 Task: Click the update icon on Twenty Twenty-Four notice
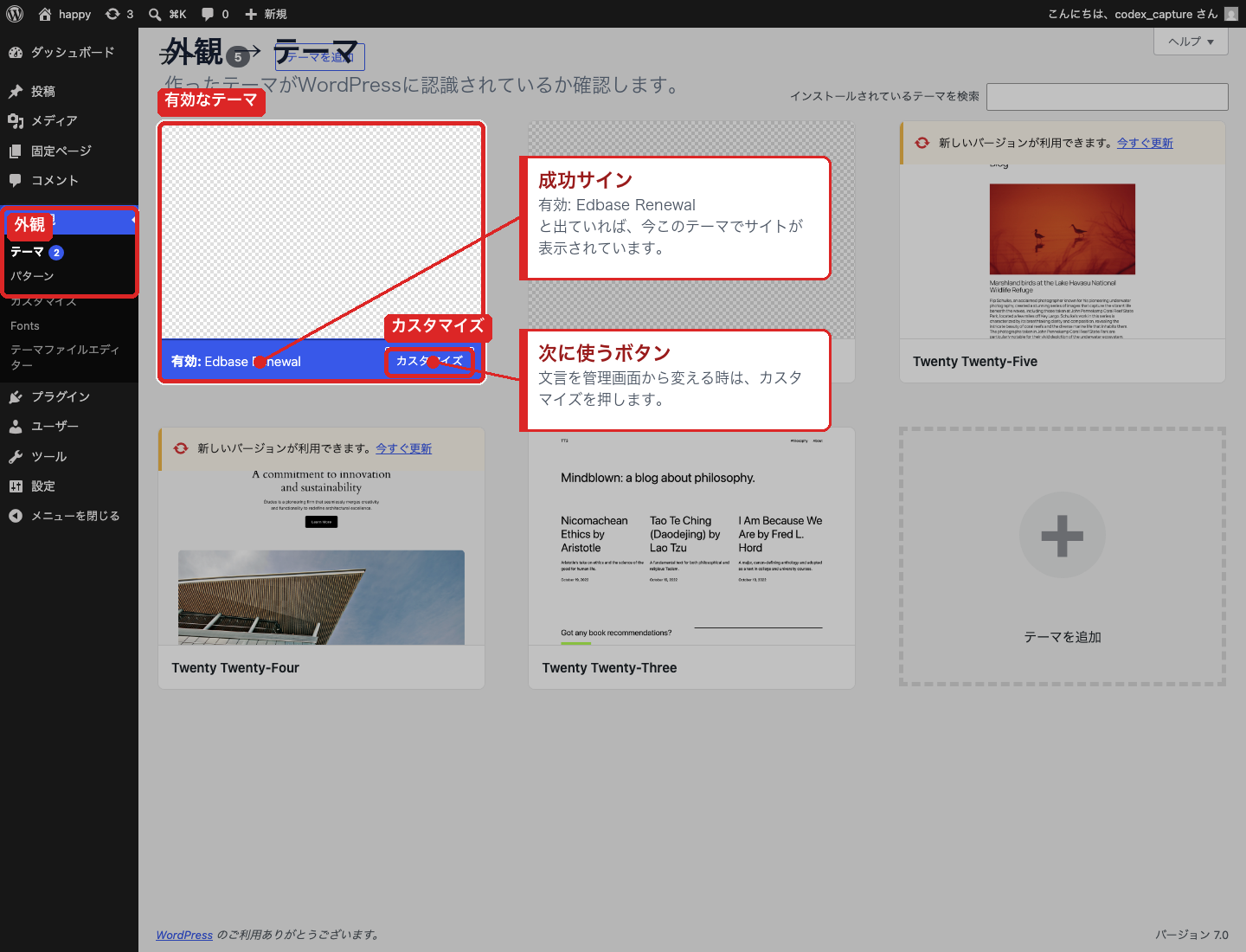tap(181, 448)
